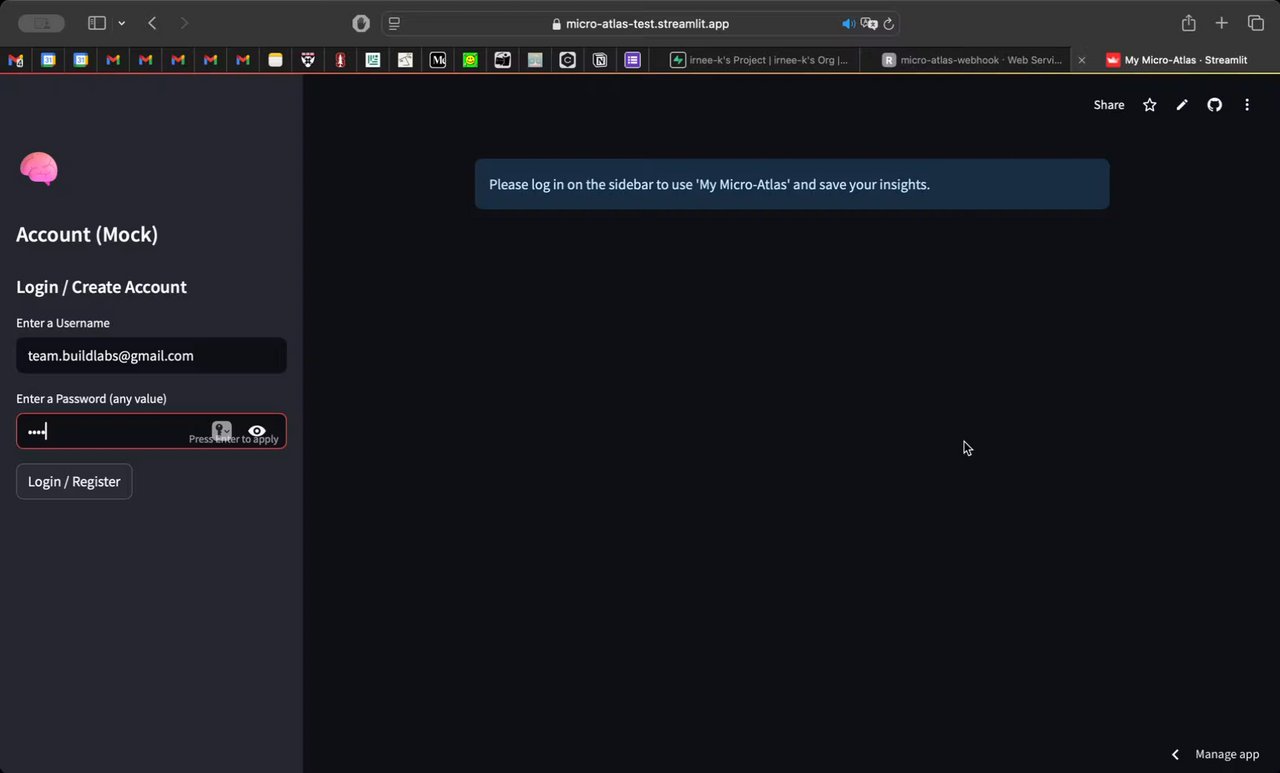The height and width of the screenshot is (773, 1280).
Task: Expand the Manage app chevron
Action: point(1175,754)
